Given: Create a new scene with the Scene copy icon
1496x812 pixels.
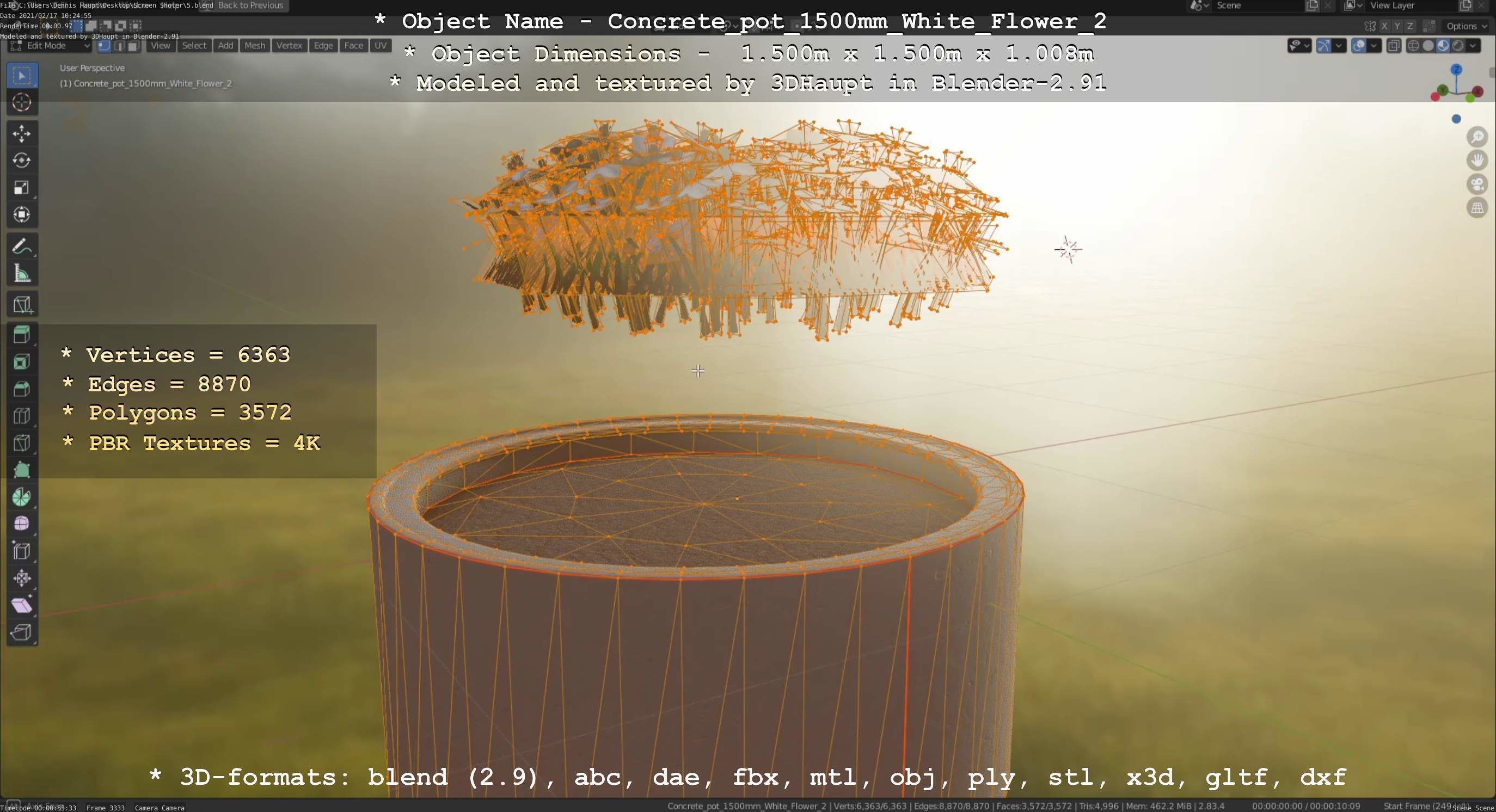Looking at the screenshot, I should coord(1312,6).
